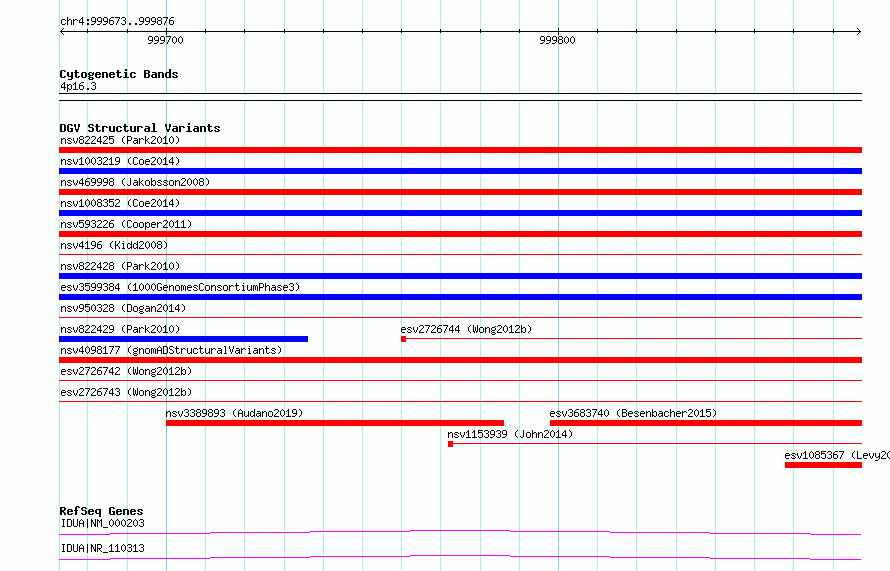Screen dimensions: 890x571
Task: Click the chr4:999673..999876 region label
Action: (x=117, y=21)
